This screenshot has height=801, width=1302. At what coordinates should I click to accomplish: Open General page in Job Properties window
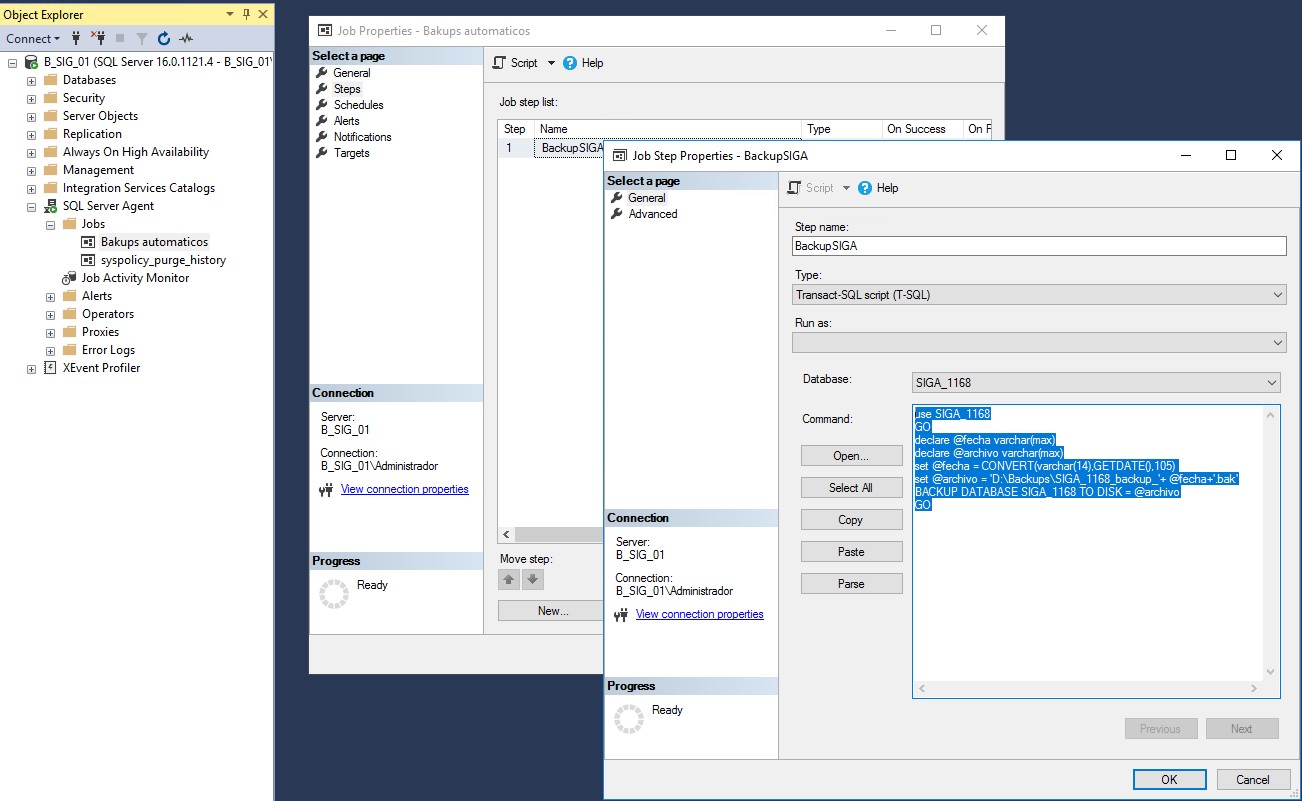(351, 73)
